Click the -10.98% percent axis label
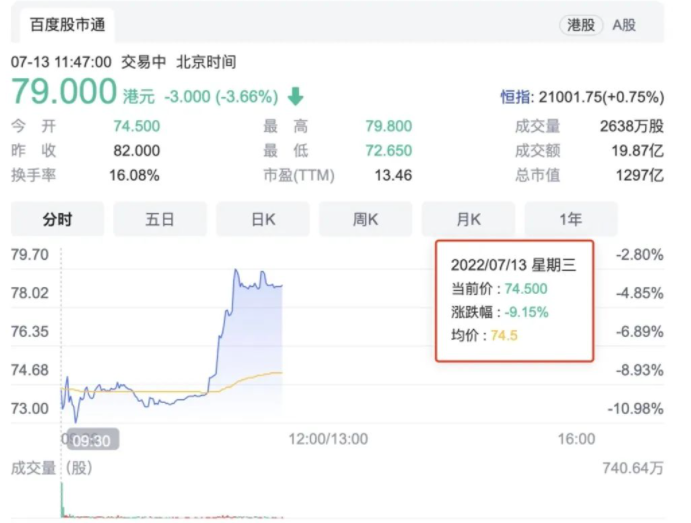This screenshot has width=691, height=523. coord(635,408)
